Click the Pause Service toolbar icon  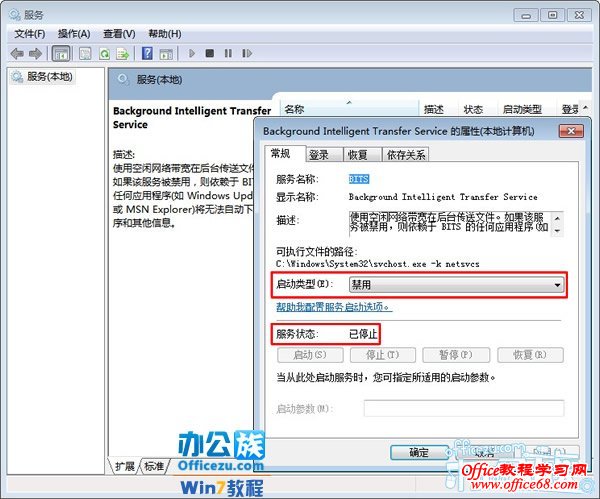coord(228,53)
